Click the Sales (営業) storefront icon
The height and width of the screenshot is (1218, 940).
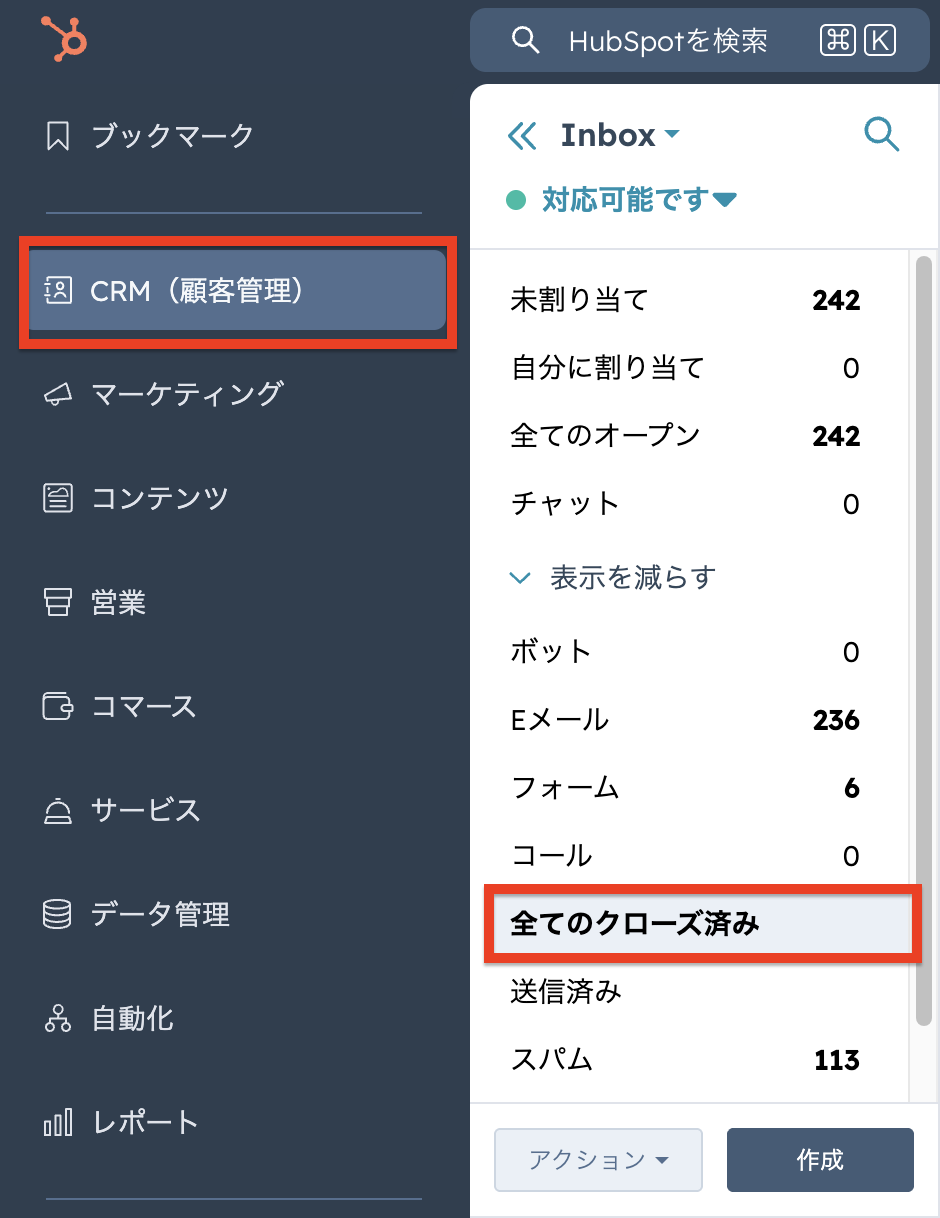pos(58,602)
